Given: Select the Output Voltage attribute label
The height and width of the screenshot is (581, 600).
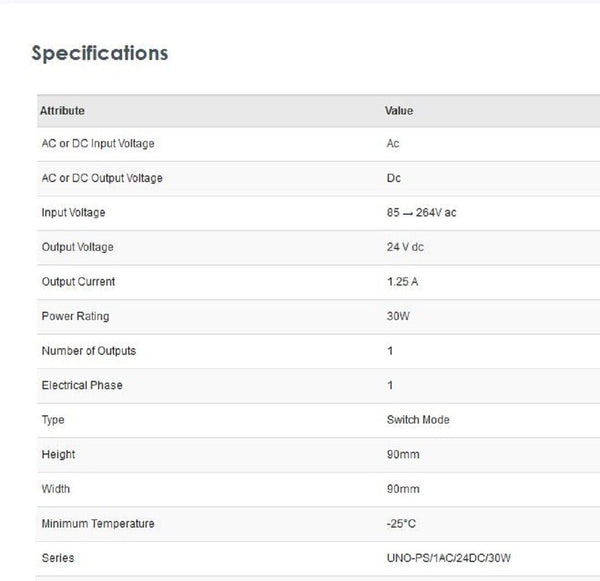Looking at the screenshot, I should 78,247.
